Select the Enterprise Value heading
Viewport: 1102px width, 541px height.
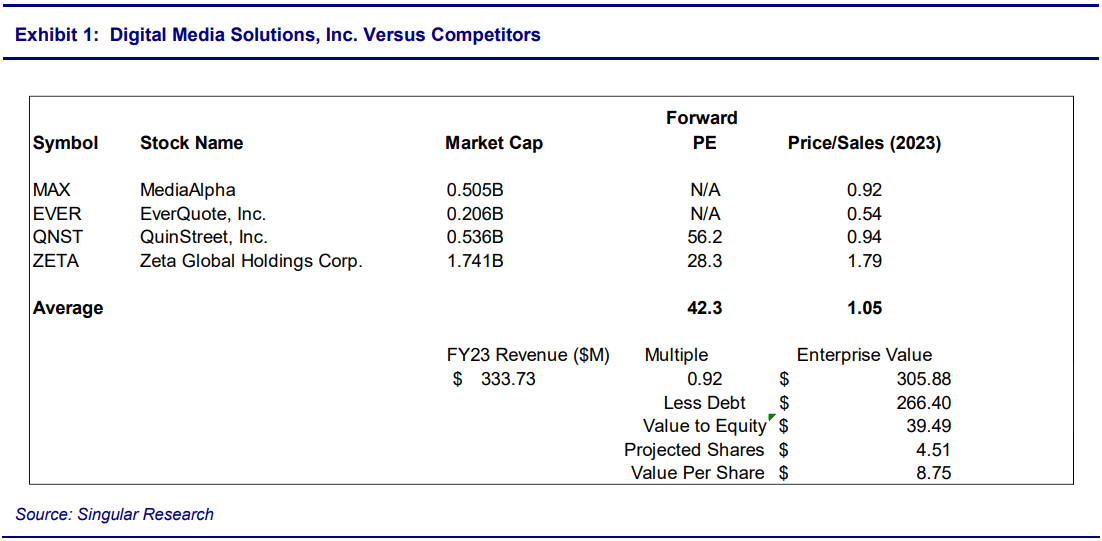864,355
